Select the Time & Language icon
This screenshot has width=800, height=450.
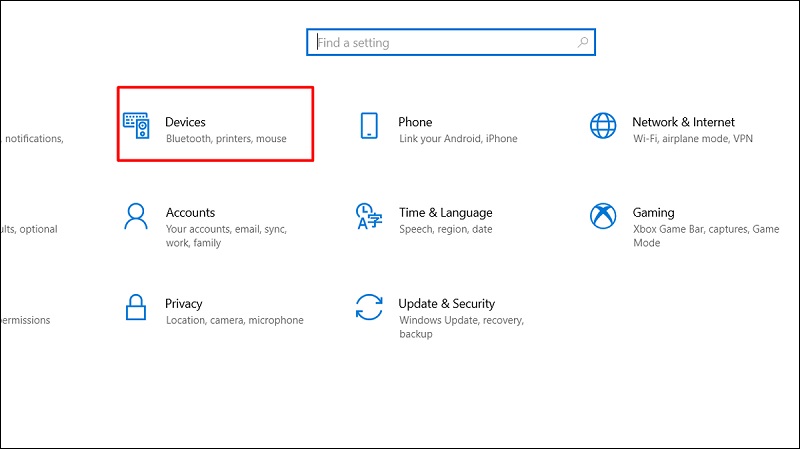coord(369,216)
